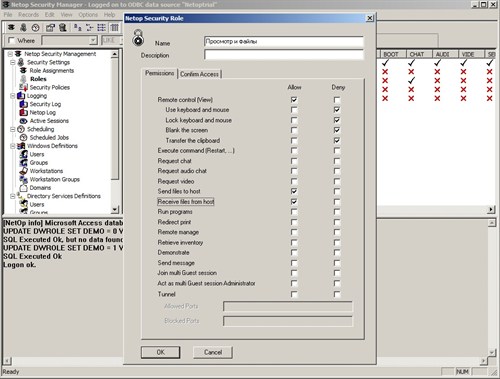Image resolution: width=500 pixels, height=379 pixels.
Task: Click Cancel in the Security Role dialog
Action: 213,352
